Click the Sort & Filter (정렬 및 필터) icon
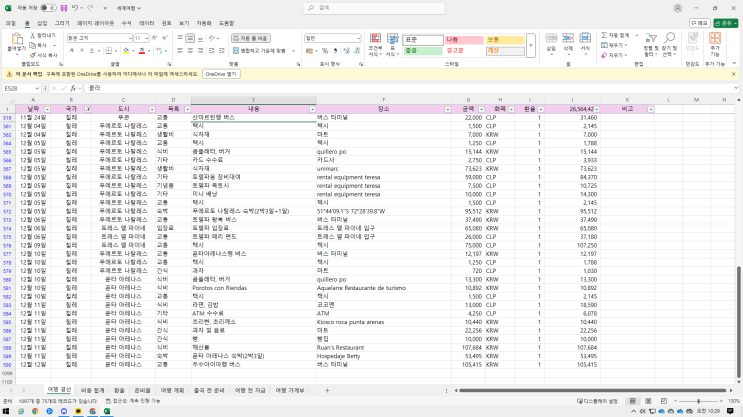The image size is (743, 417). coord(651,39)
